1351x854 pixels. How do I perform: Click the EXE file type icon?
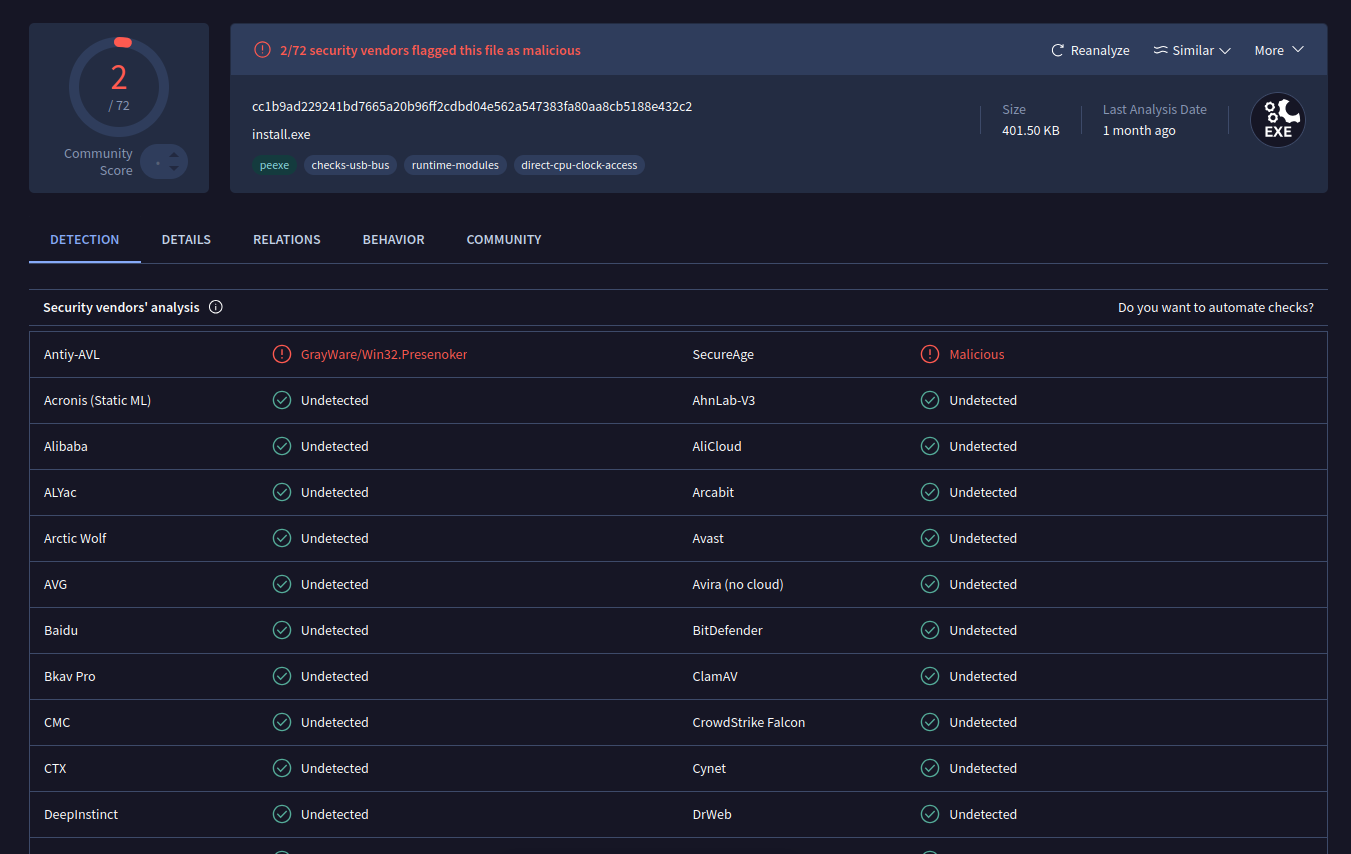click(x=1278, y=120)
